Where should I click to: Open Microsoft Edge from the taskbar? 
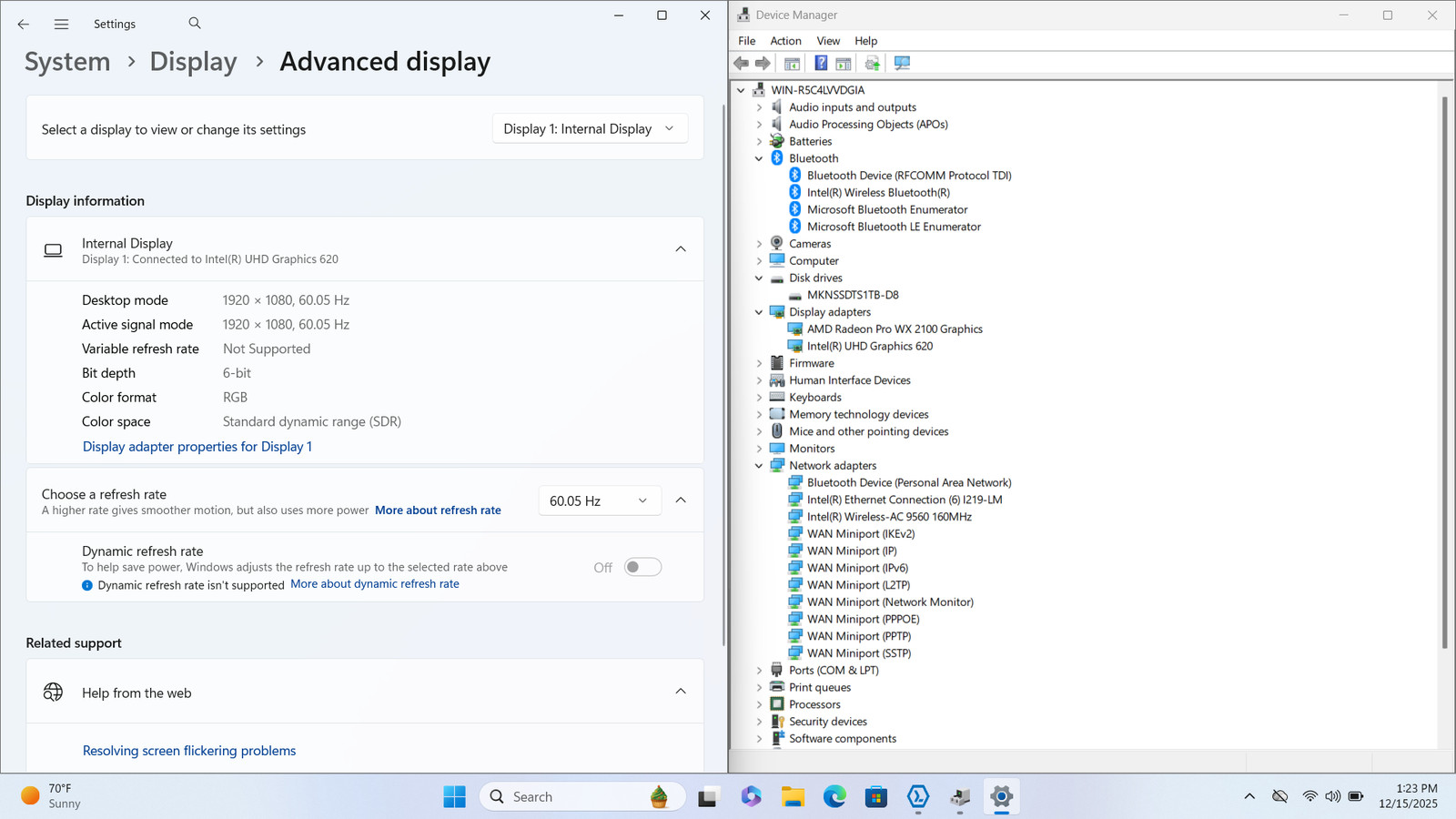click(x=834, y=797)
